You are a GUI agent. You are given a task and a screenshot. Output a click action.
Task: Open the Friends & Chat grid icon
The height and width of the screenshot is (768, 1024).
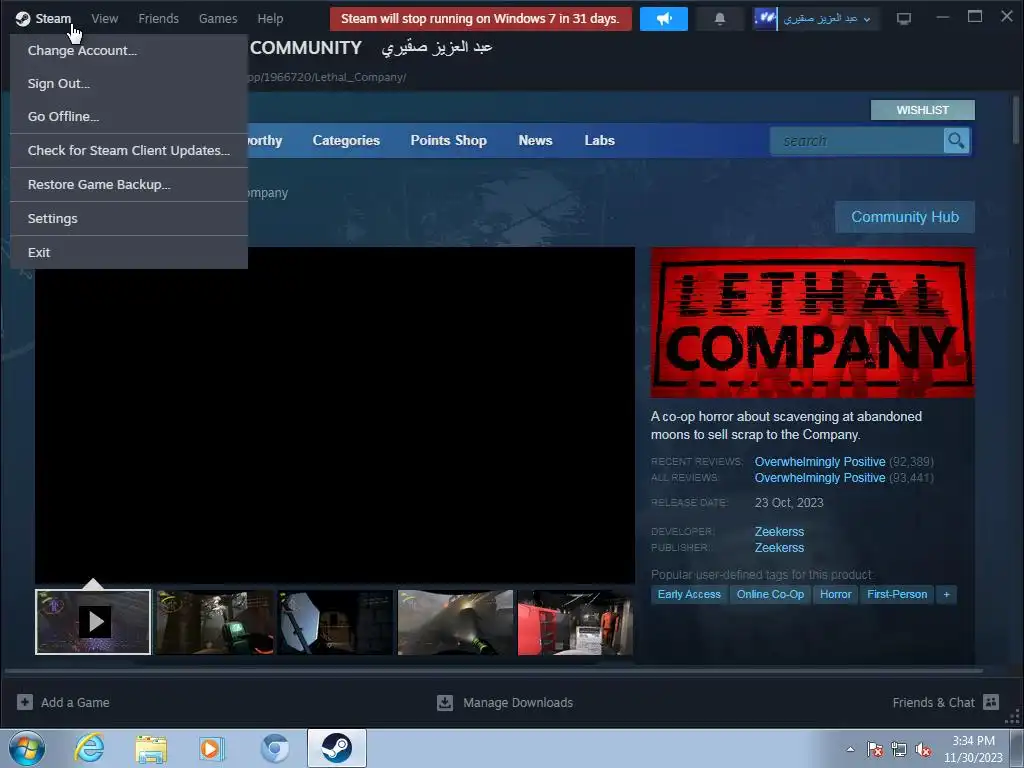pyautogui.click(x=991, y=702)
